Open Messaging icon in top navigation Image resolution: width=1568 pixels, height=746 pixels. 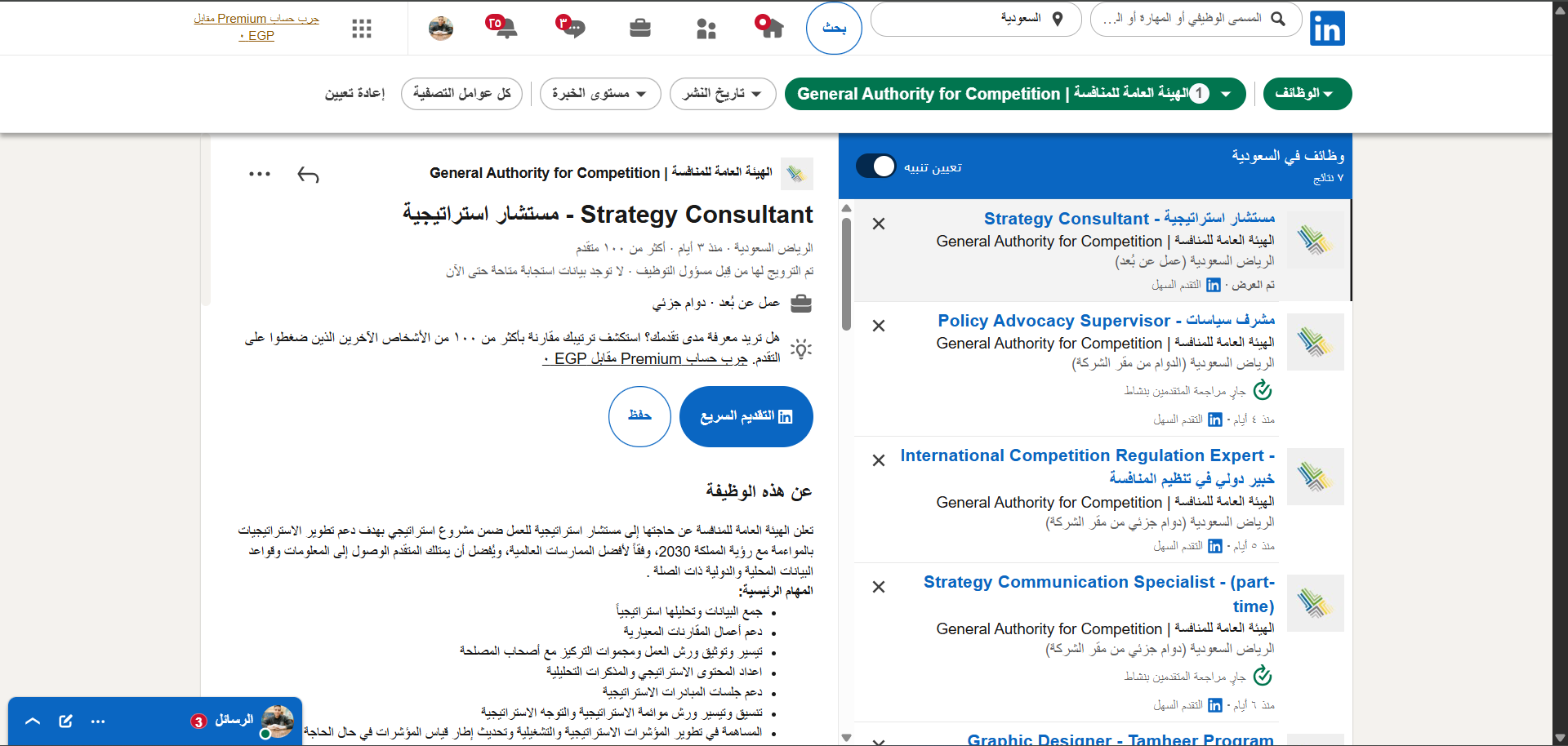pyautogui.click(x=571, y=26)
